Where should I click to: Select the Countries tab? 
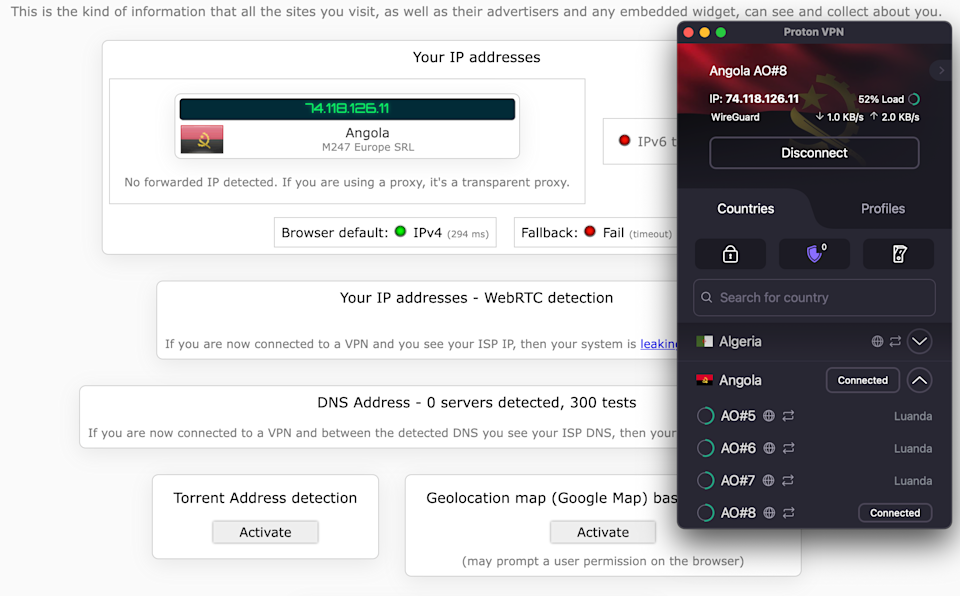tap(745, 208)
